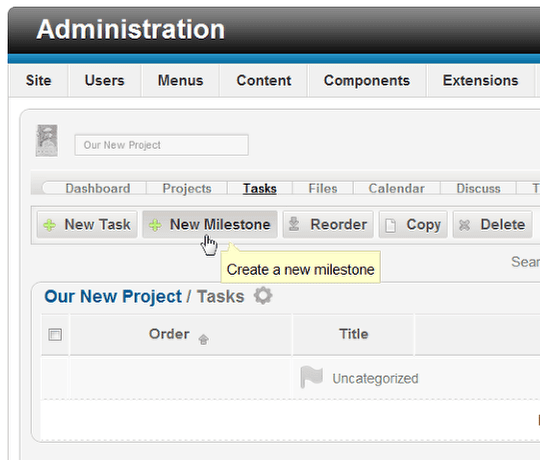The width and height of the screenshot is (540, 460).
Task: Open the Components menu
Action: click(367, 81)
